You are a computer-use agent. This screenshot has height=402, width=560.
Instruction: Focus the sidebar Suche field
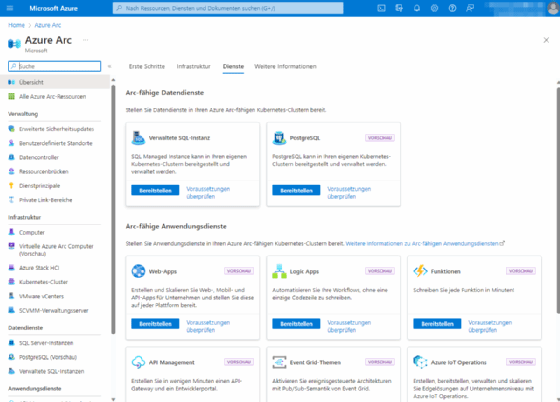coord(55,66)
